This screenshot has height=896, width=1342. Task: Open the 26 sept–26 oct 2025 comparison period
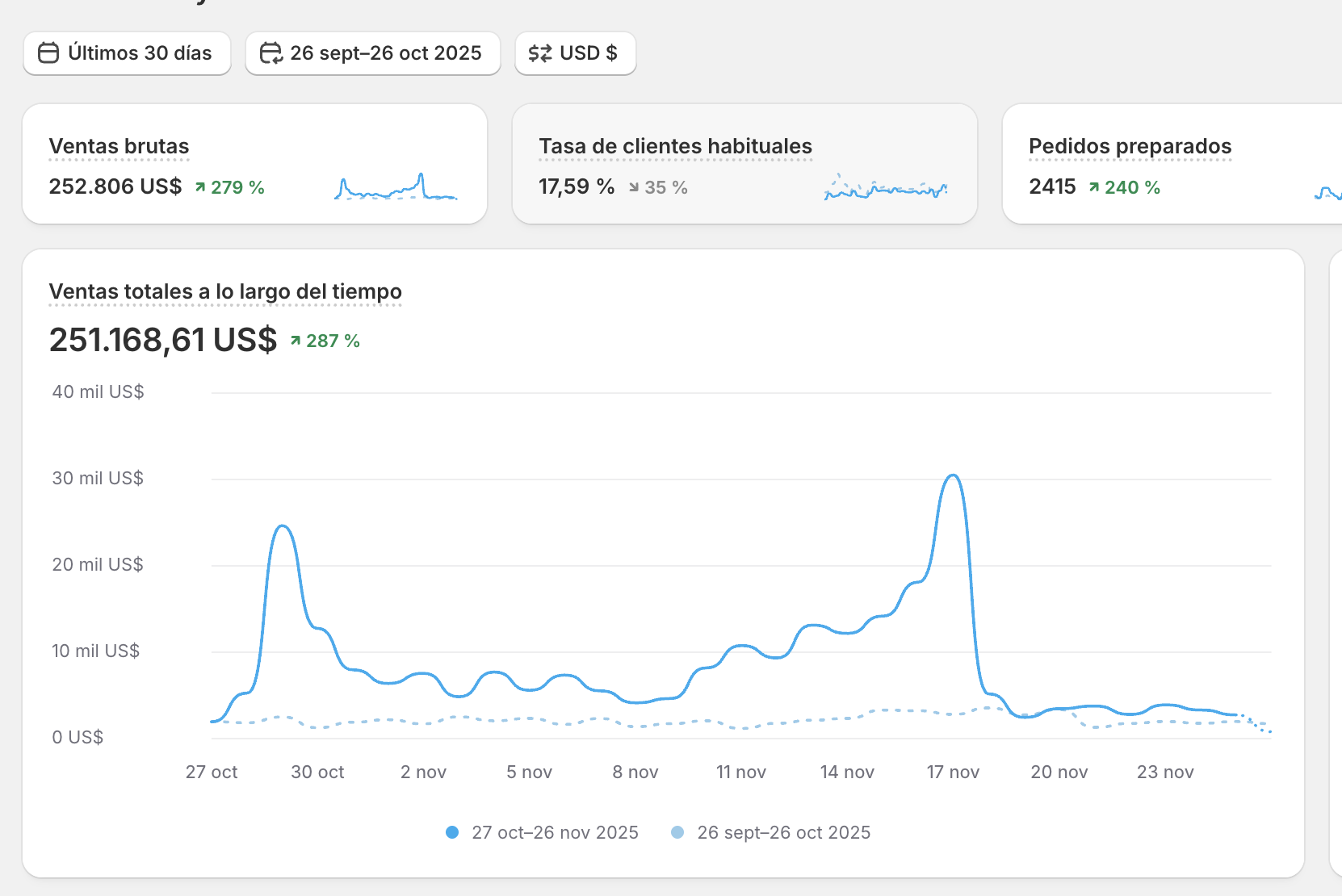[x=373, y=53]
